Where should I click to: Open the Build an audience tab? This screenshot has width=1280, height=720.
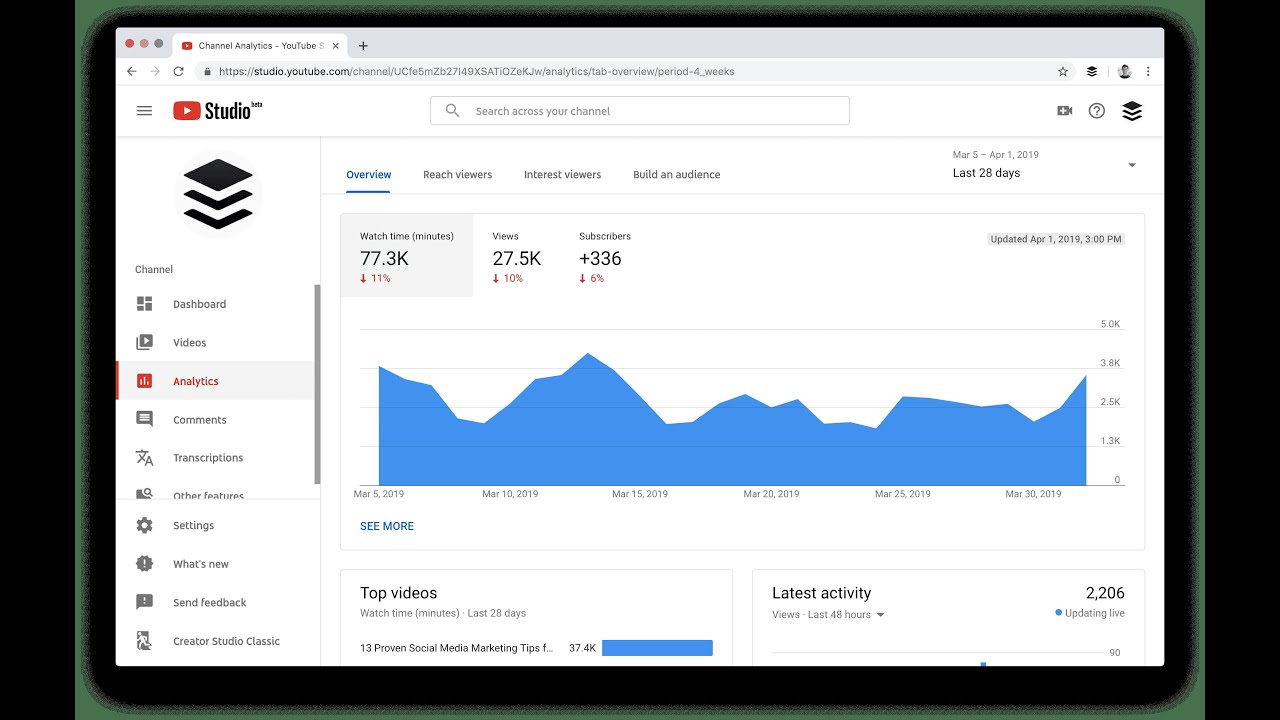677,175
